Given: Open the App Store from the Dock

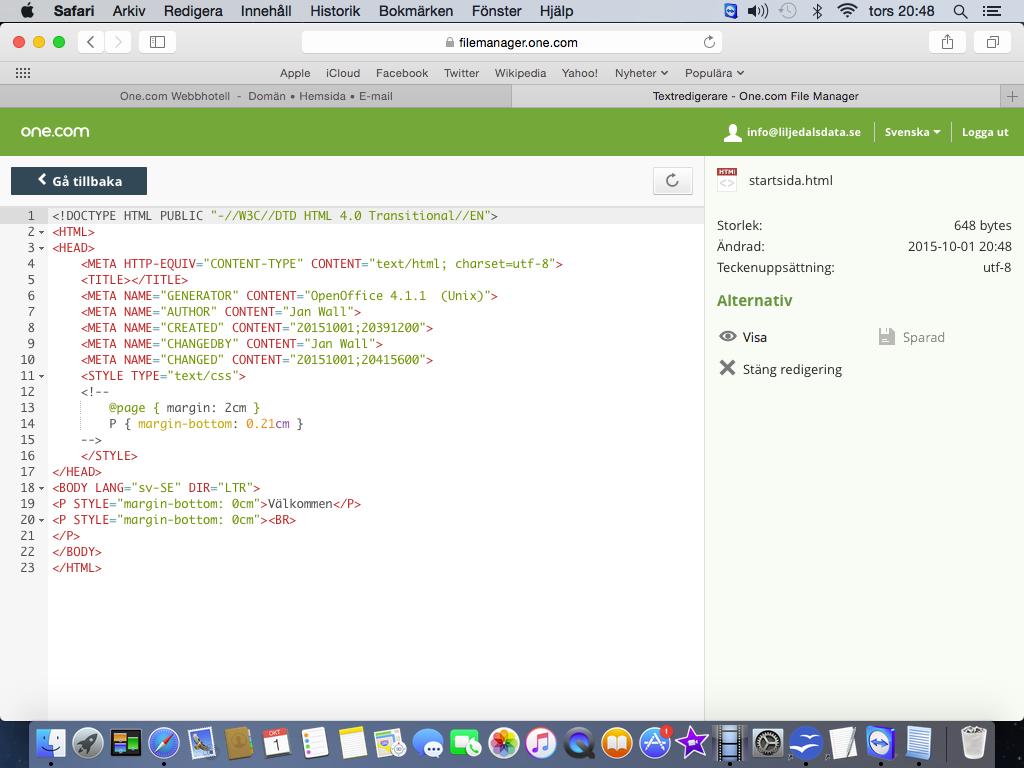Looking at the screenshot, I should click(655, 743).
